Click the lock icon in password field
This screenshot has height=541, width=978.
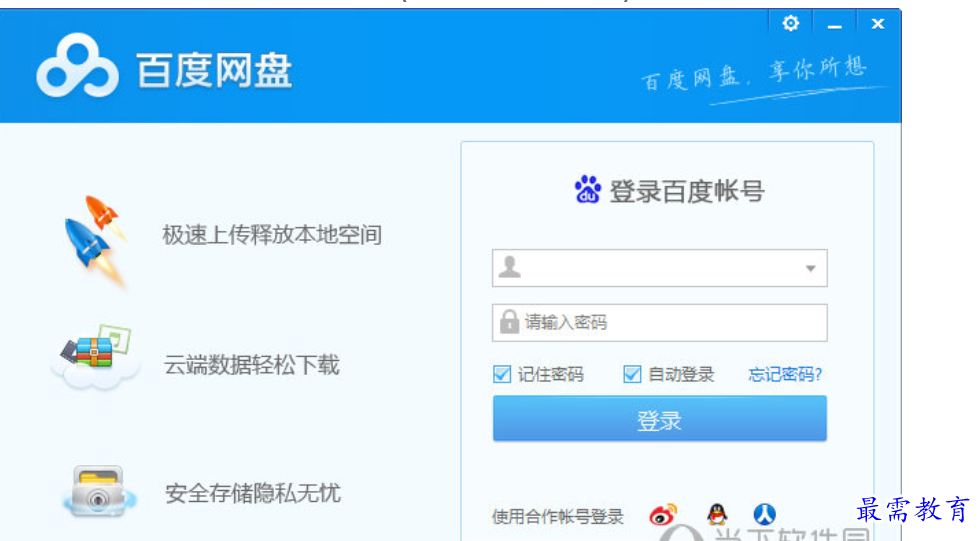(x=509, y=321)
